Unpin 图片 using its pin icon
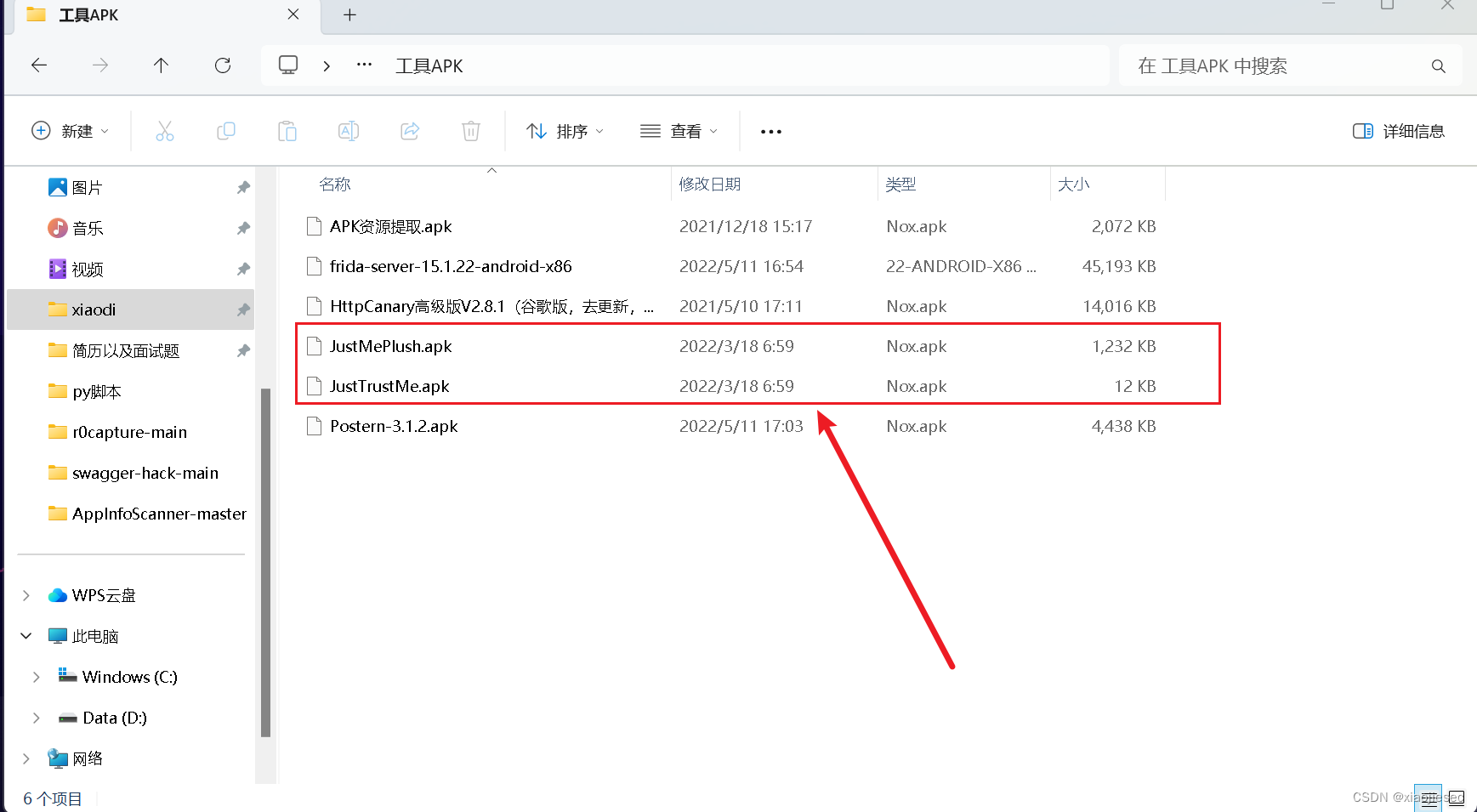The width and height of the screenshot is (1477, 812). 243,187
